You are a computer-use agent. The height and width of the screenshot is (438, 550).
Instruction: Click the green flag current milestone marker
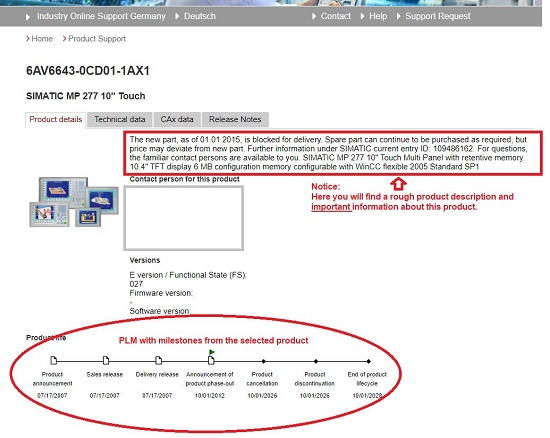click(212, 352)
